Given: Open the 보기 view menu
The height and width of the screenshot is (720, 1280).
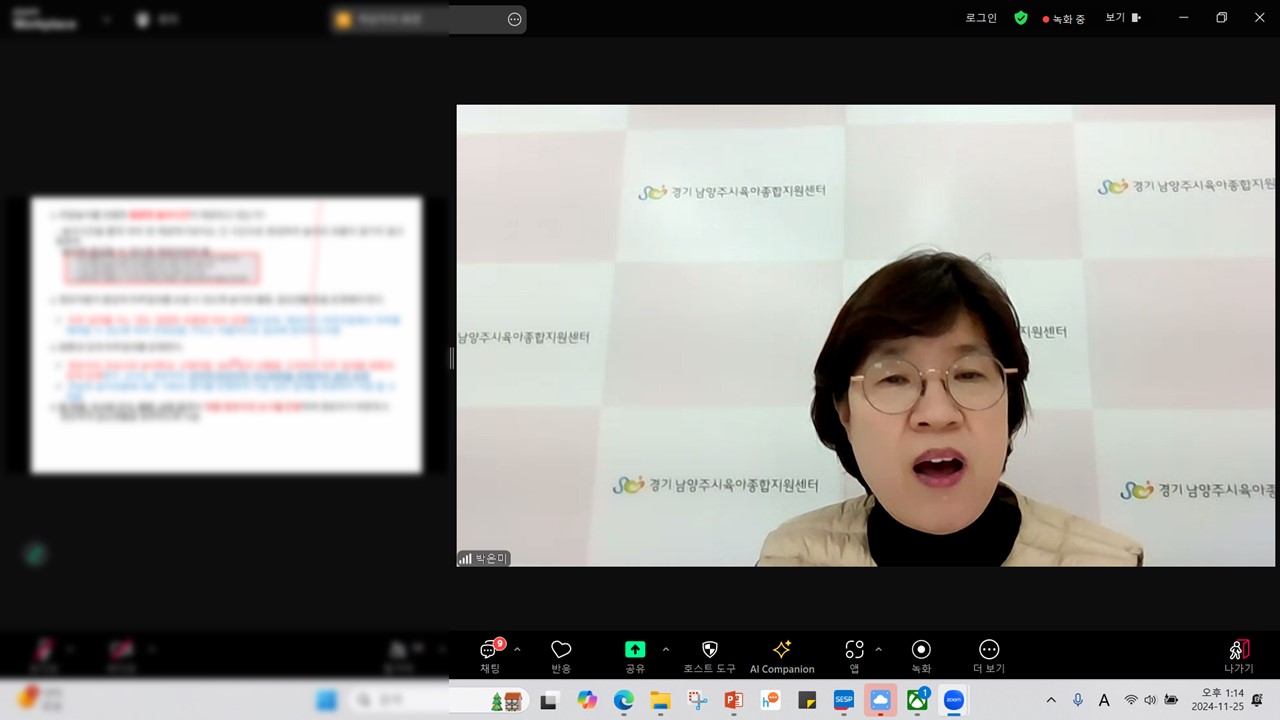Looking at the screenshot, I should tap(1123, 18).
